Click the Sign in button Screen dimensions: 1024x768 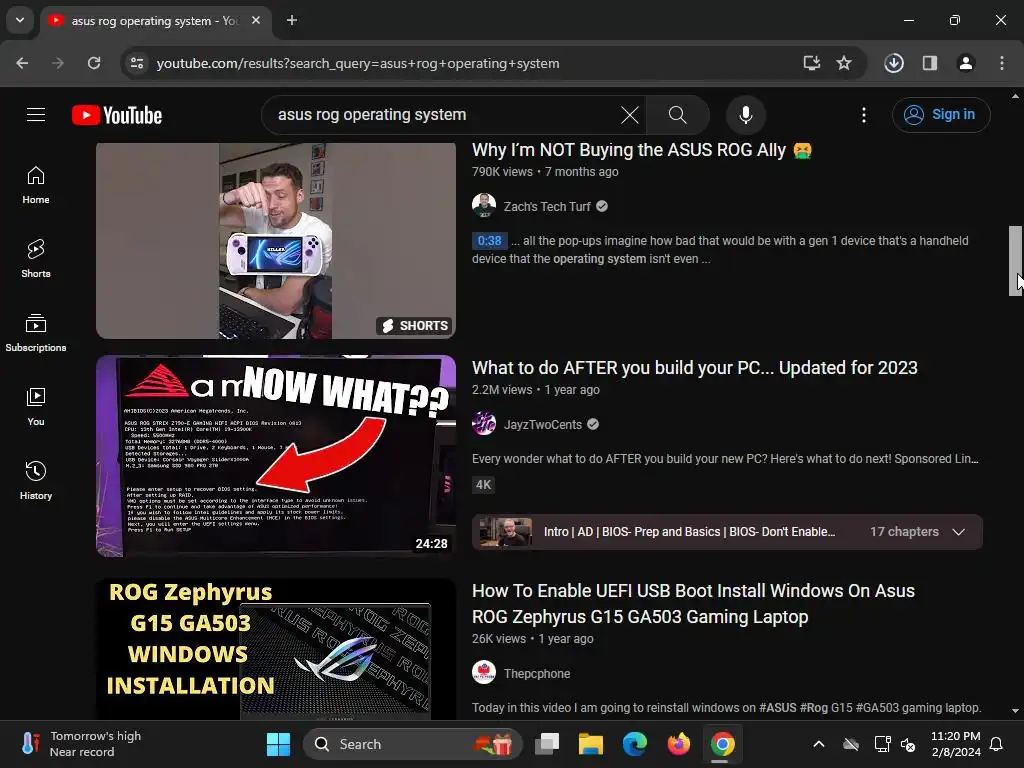(941, 115)
